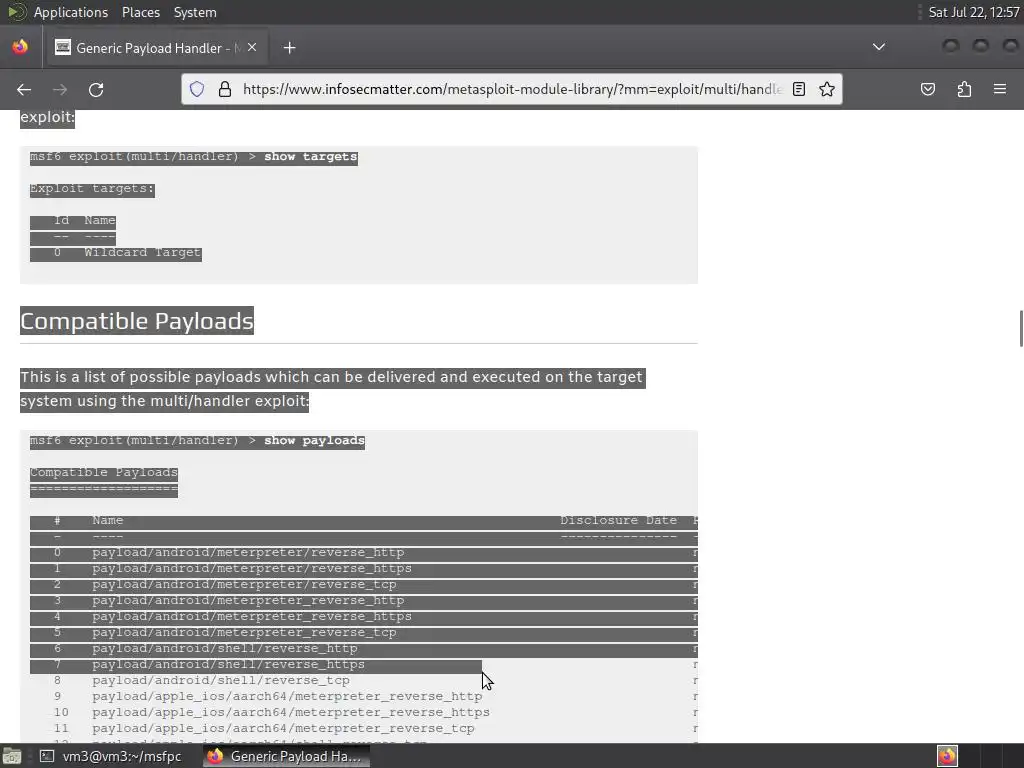Click payload/android/meterpreter/reverse_http row
Viewport: 1024px width, 768px height.
pos(364,552)
